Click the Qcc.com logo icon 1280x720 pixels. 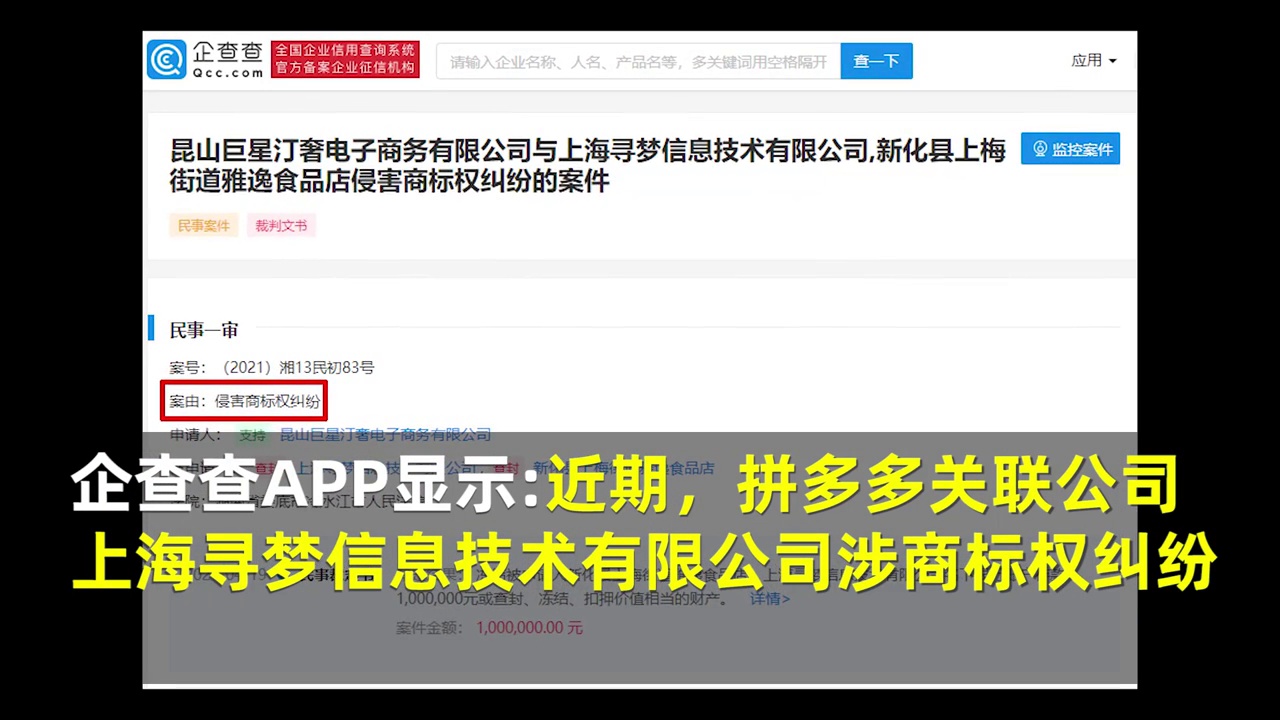click(166, 60)
